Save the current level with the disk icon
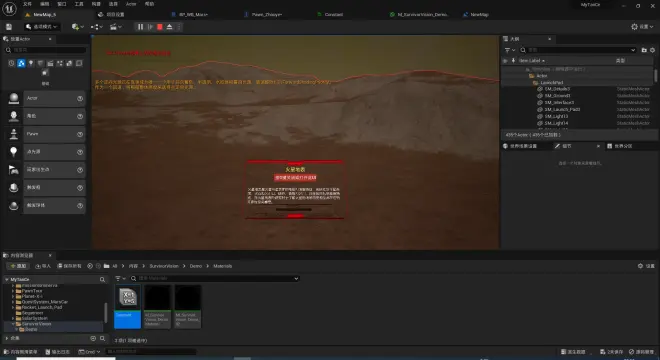Screen dimensions: 660x360 pyautogui.click(x=9, y=27)
